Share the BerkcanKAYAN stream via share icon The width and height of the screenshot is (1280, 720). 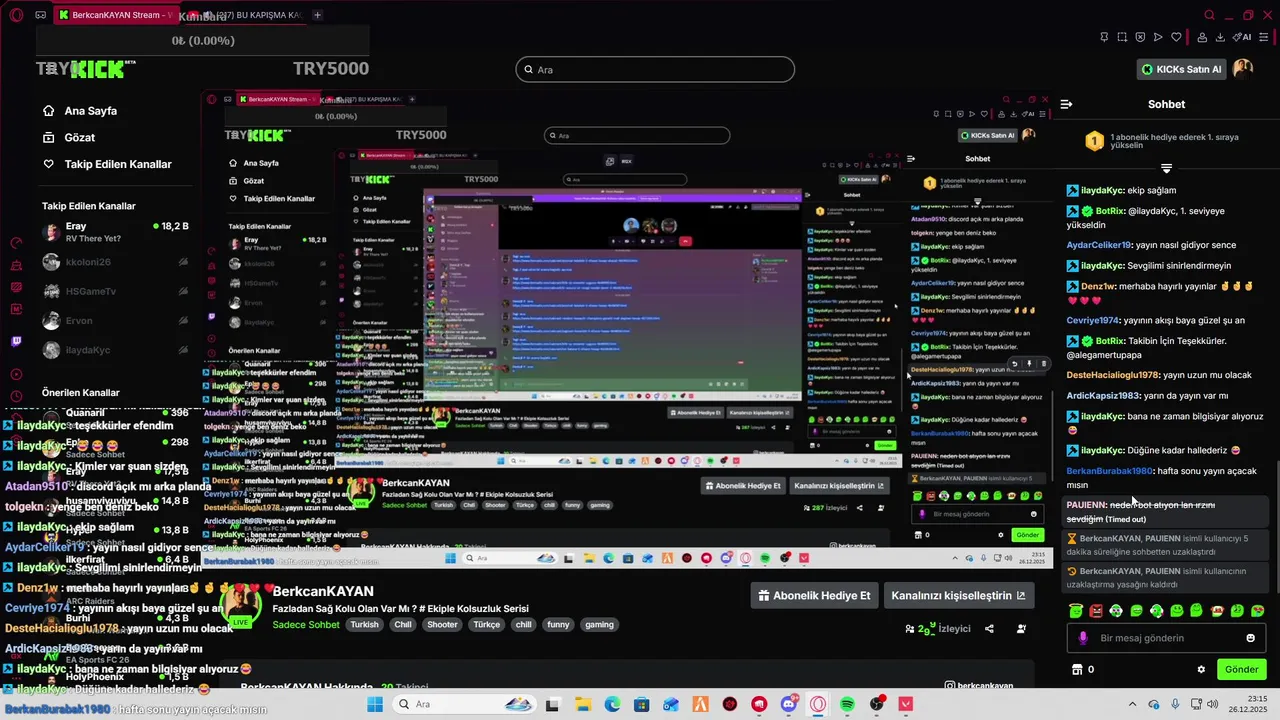click(x=989, y=629)
